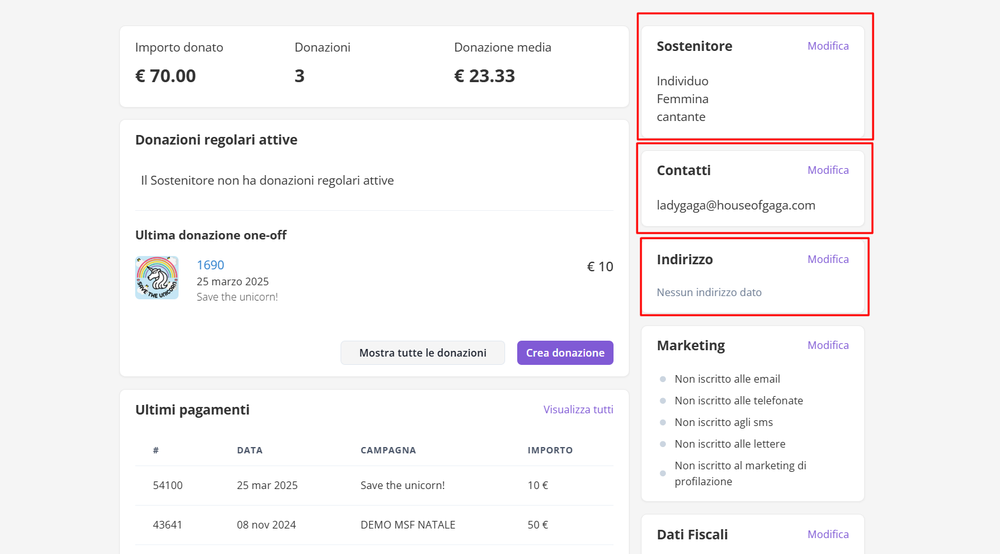Click the ladygaga@houseofgaga.com email address
The width and height of the screenshot is (1000, 554).
click(x=736, y=205)
